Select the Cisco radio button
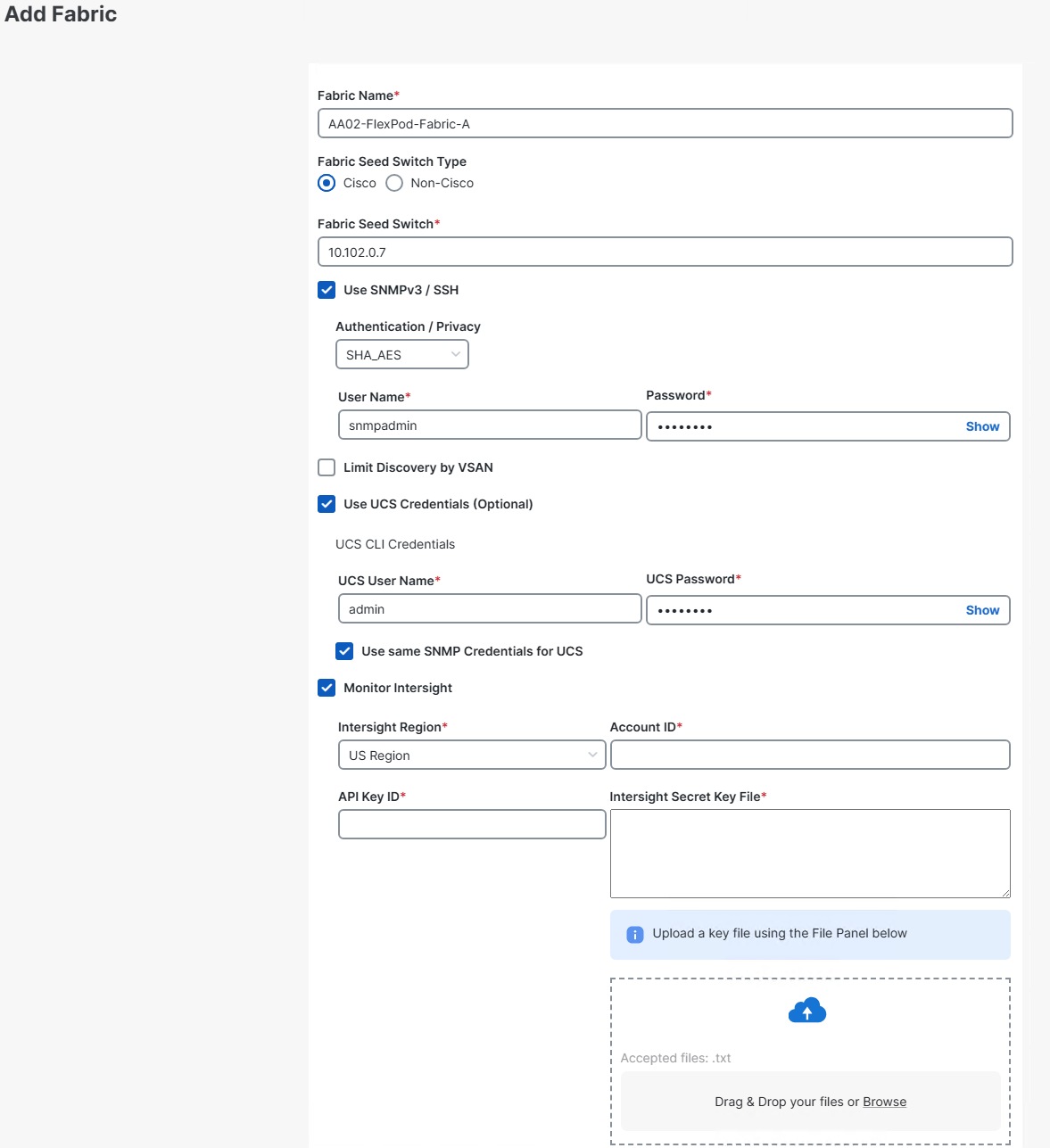This screenshot has height=1148, width=1050. [327, 183]
